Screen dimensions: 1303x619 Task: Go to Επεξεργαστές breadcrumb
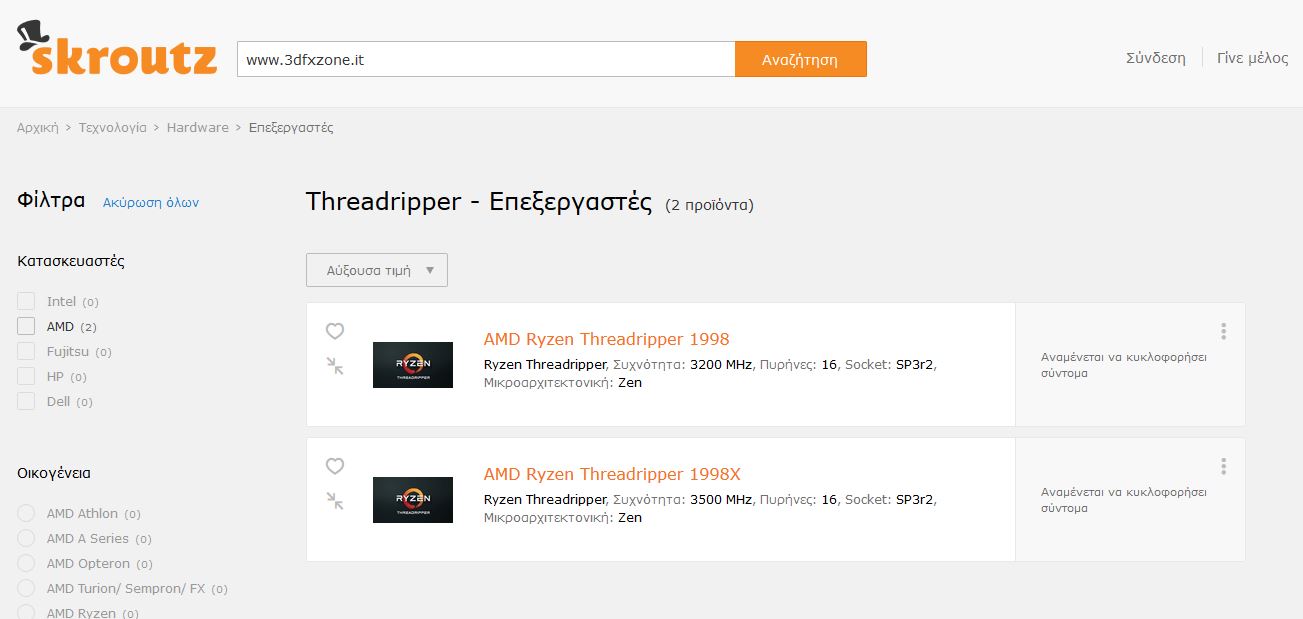point(291,128)
